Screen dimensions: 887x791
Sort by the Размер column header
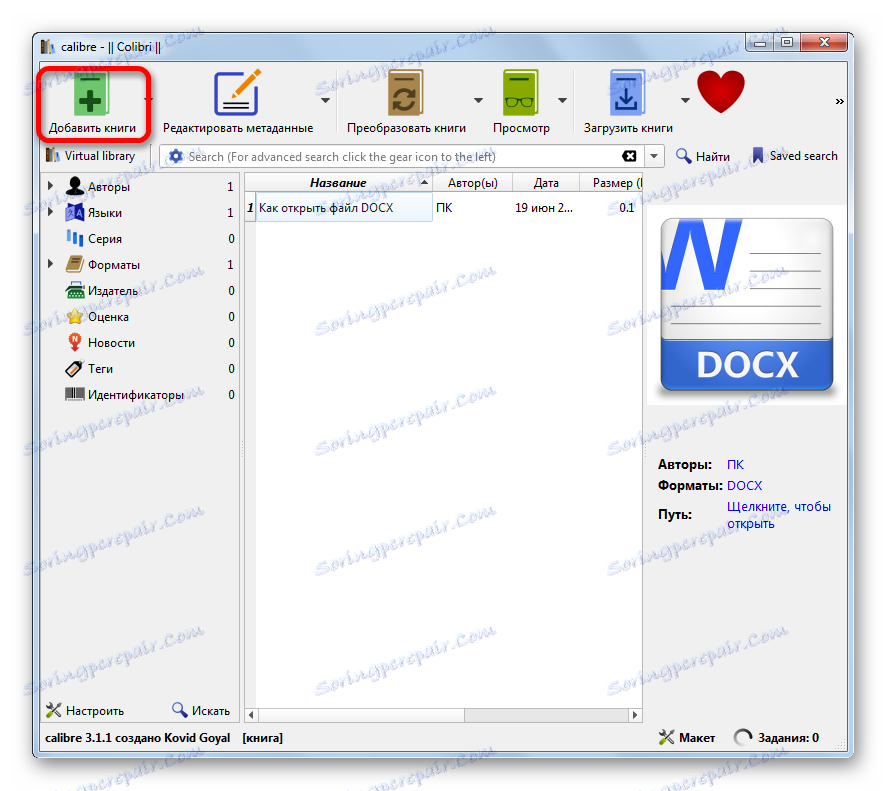[611, 183]
